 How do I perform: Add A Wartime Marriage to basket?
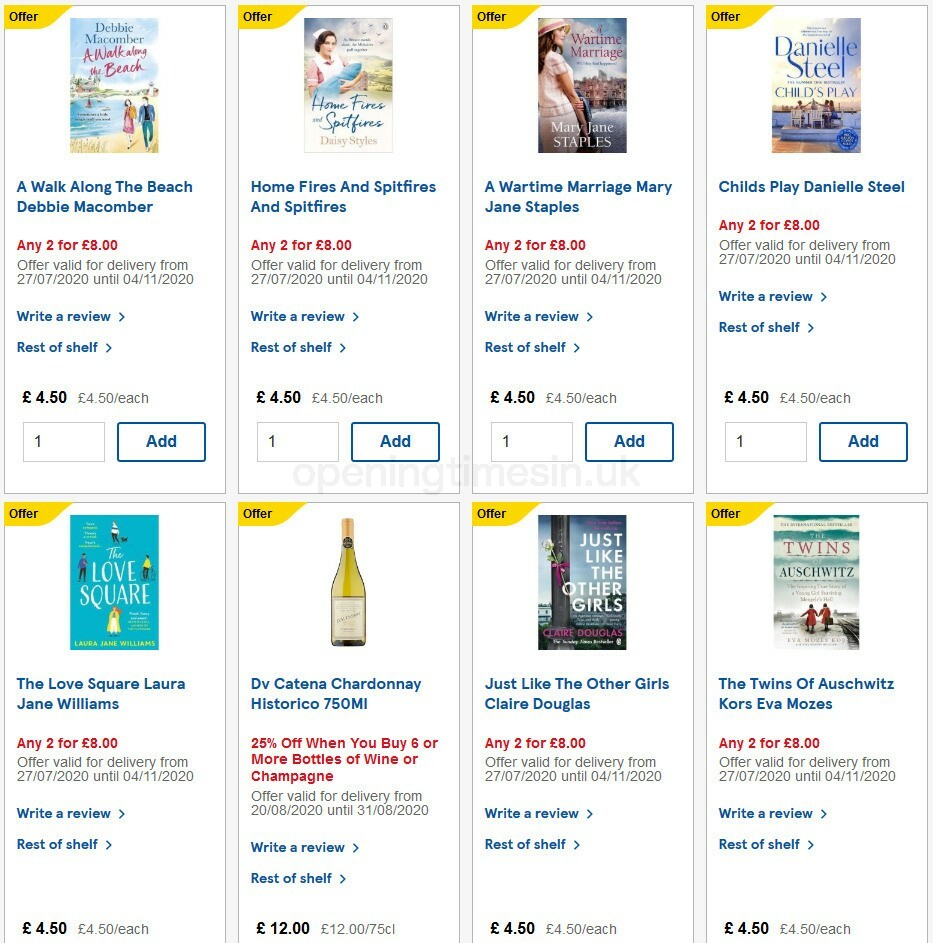pos(629,441)
